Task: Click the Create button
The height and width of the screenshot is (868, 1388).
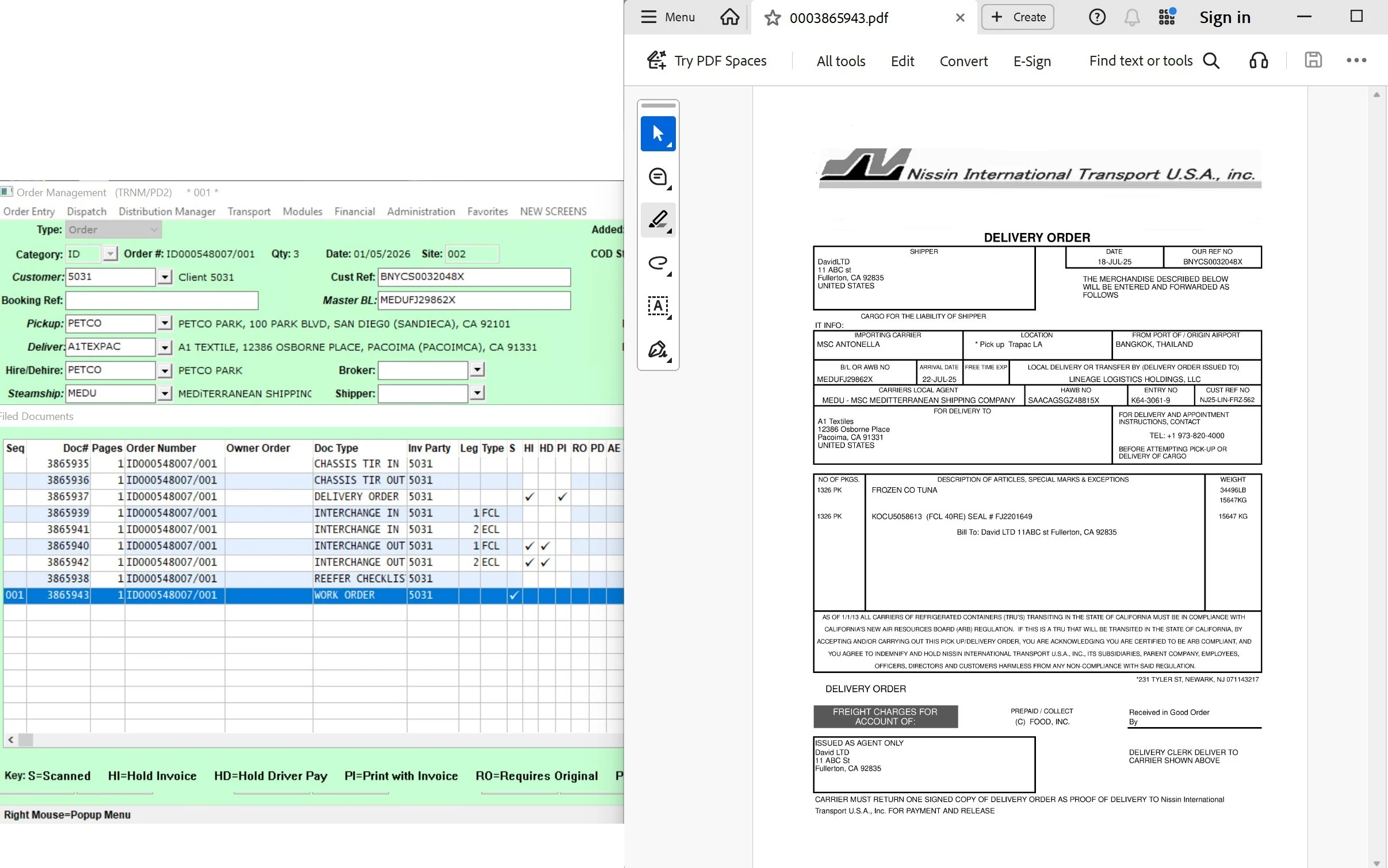Action: 1018,17
